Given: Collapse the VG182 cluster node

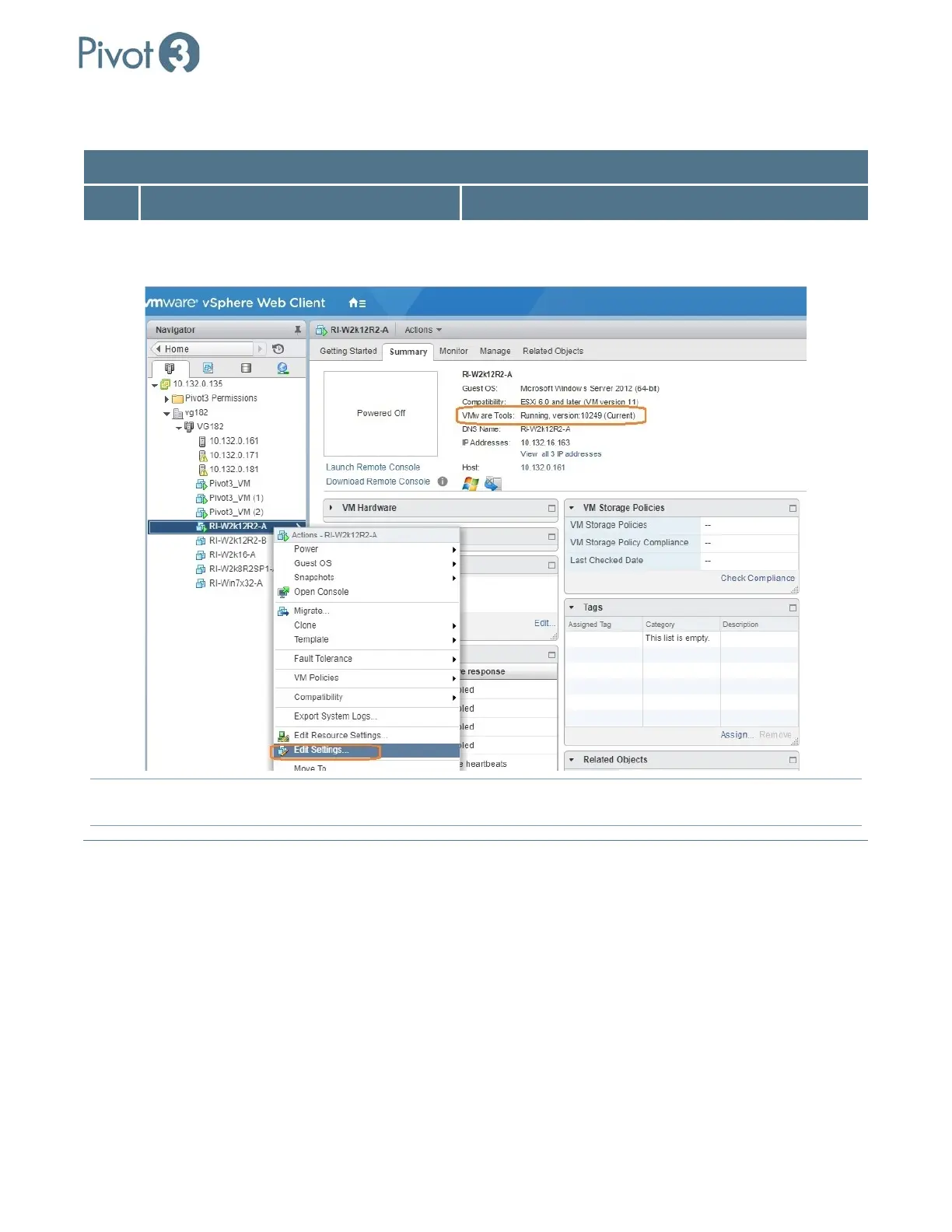Looking at the screenshot, I should coord(179,428).
